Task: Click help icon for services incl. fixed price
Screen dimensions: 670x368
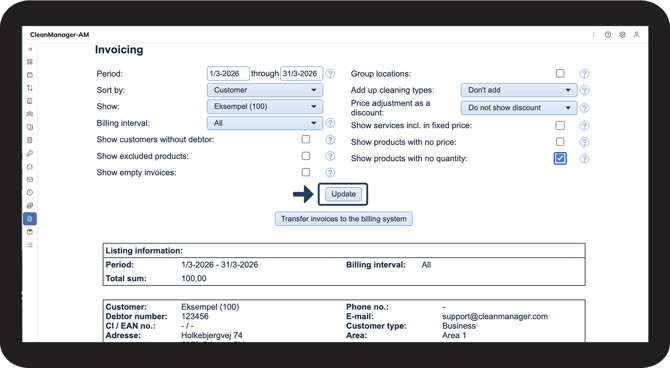Action: pyautogui.click(x=584, y=126)
